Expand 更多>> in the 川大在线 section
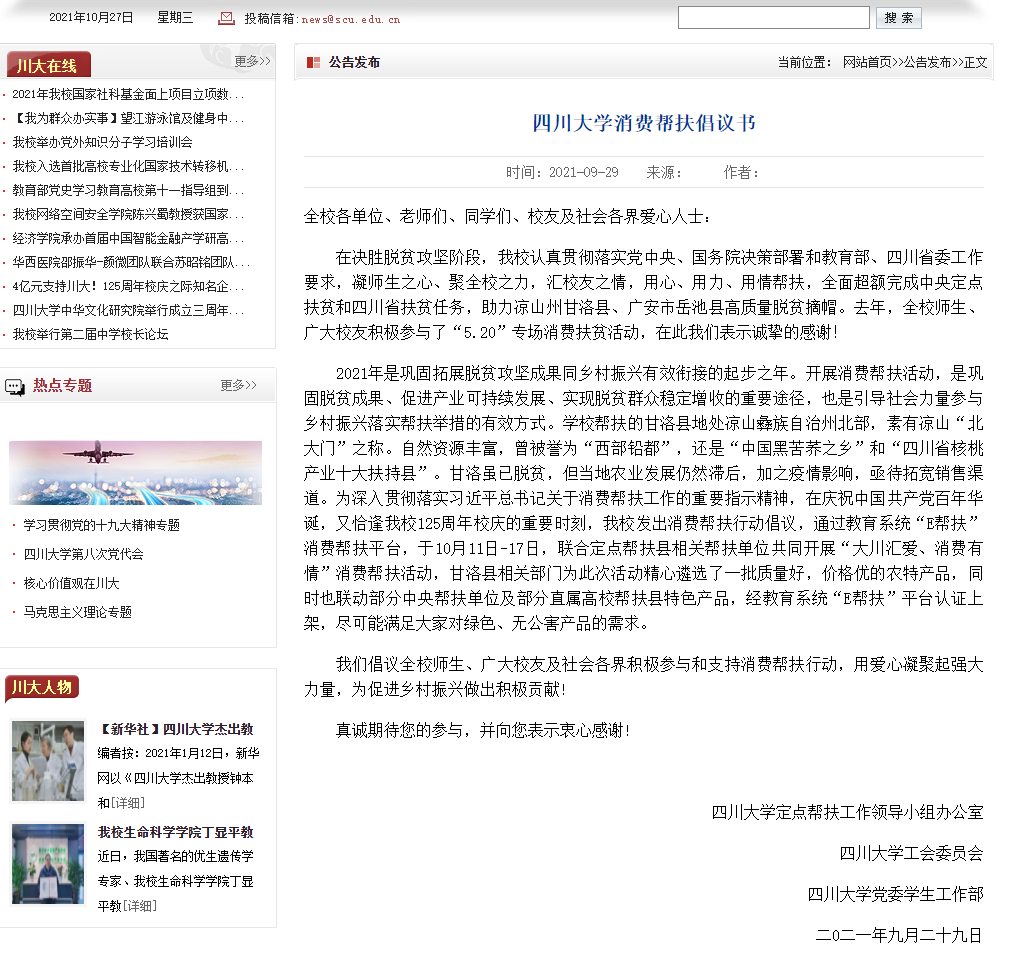The width and height of the screenshot is (1020, 956). (252, 62)
